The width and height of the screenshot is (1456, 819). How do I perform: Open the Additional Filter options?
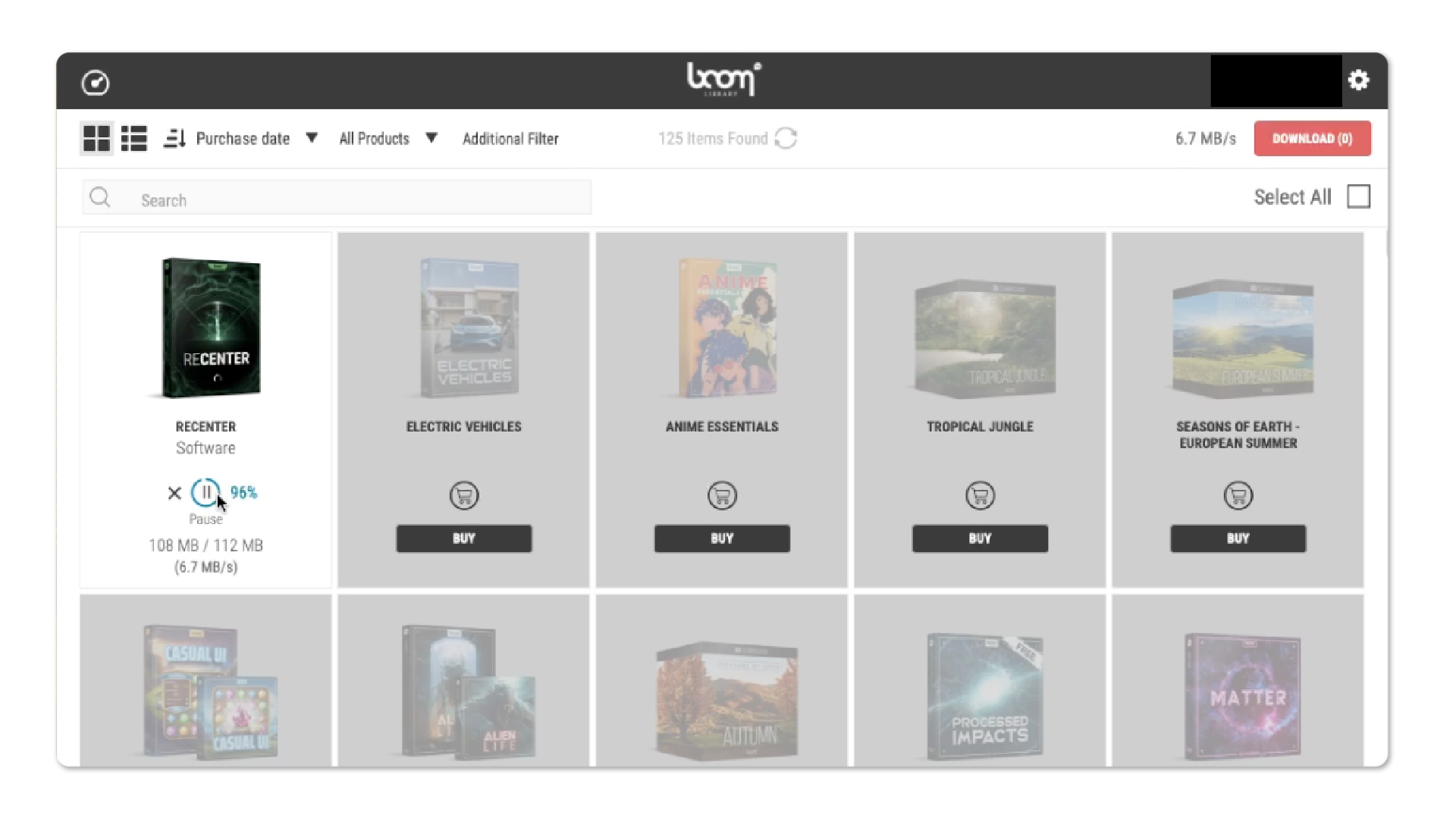[x=510, y=139]
